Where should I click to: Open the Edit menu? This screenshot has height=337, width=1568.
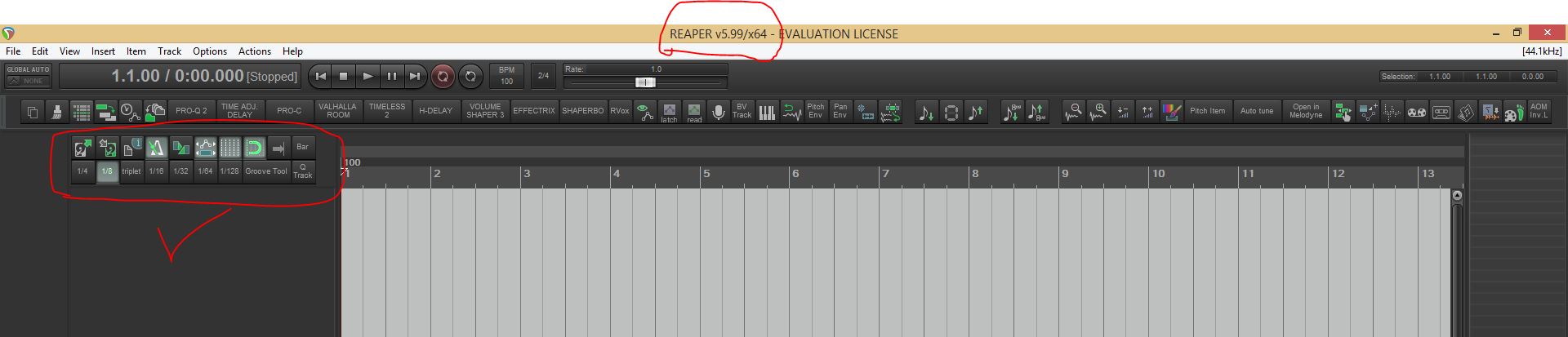coord(40,51)
